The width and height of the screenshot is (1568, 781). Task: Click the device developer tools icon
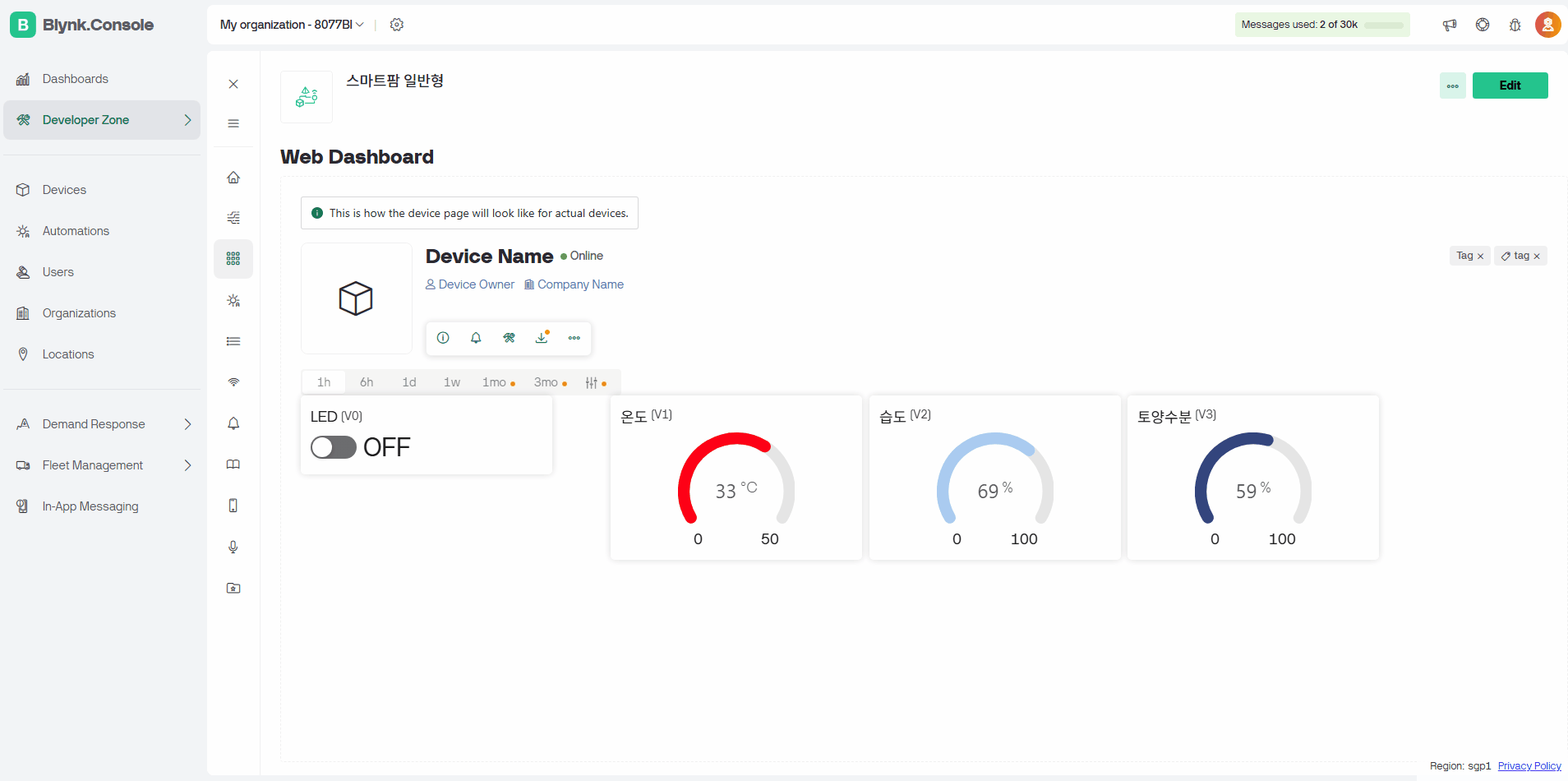(x=509, y=338)
